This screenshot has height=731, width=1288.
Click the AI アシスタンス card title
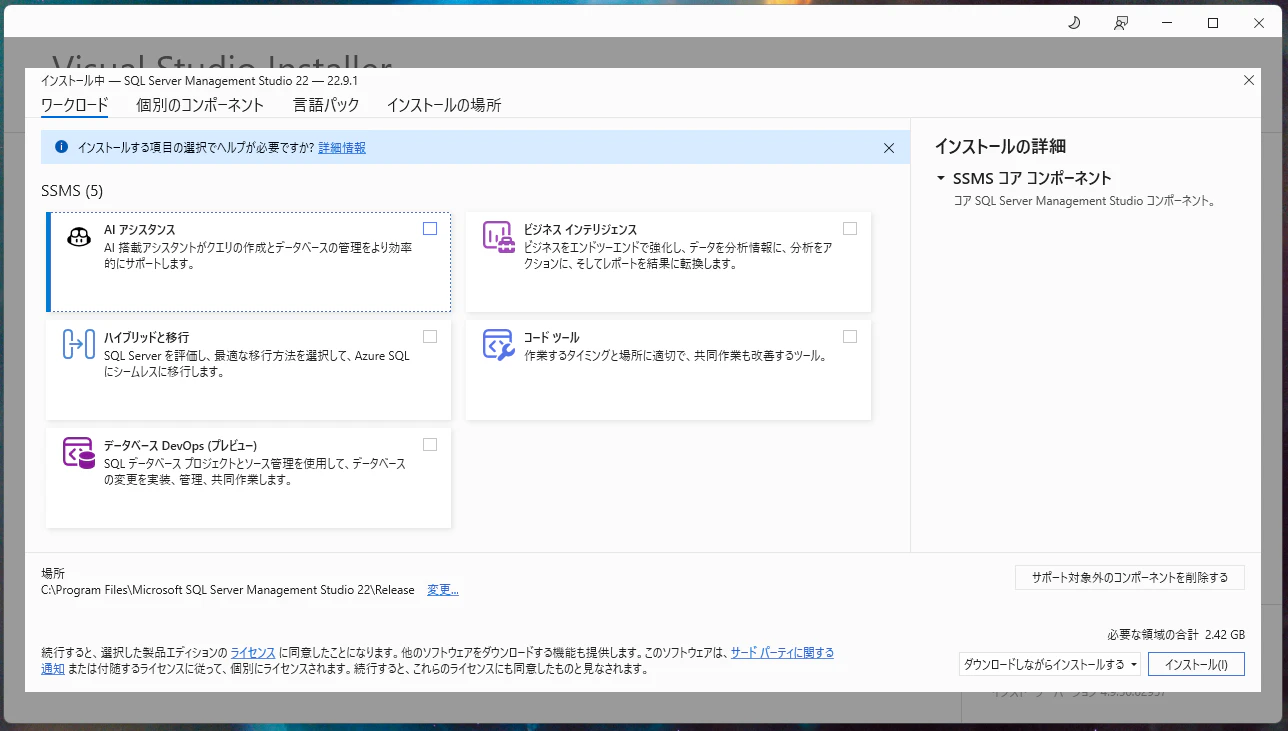[140, 229]
